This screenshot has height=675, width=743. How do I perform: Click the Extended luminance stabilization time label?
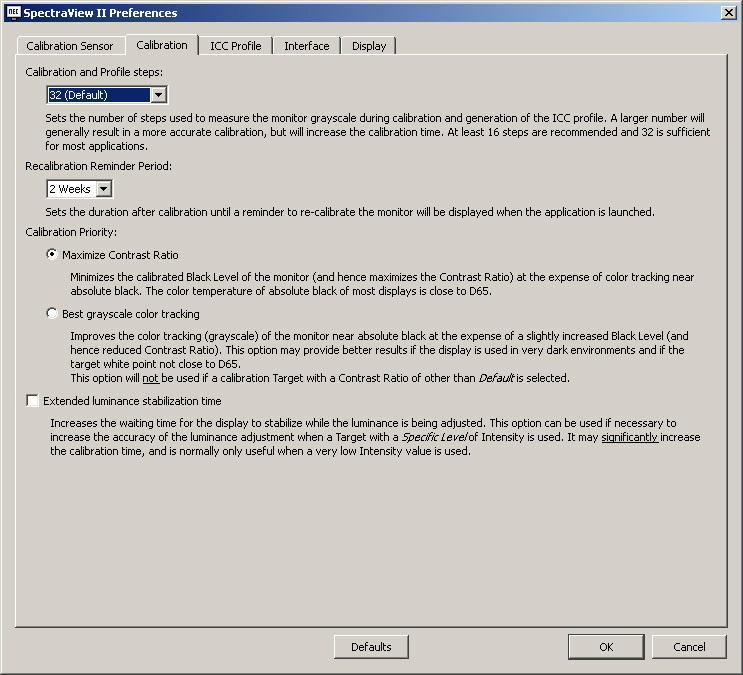[x=132, y=401]
